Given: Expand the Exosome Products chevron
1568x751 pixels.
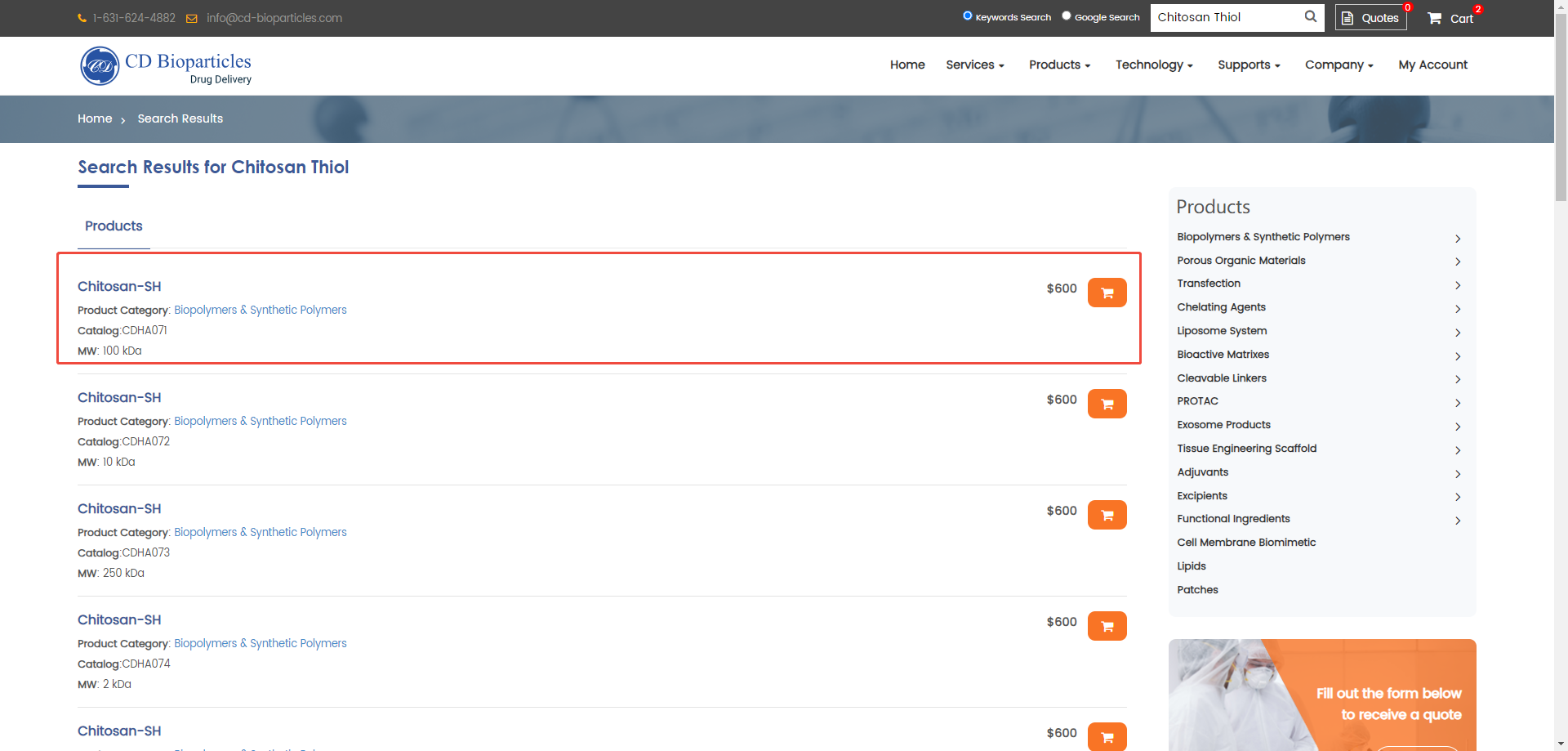Looking at the screenshot, I should point(1458,427).
